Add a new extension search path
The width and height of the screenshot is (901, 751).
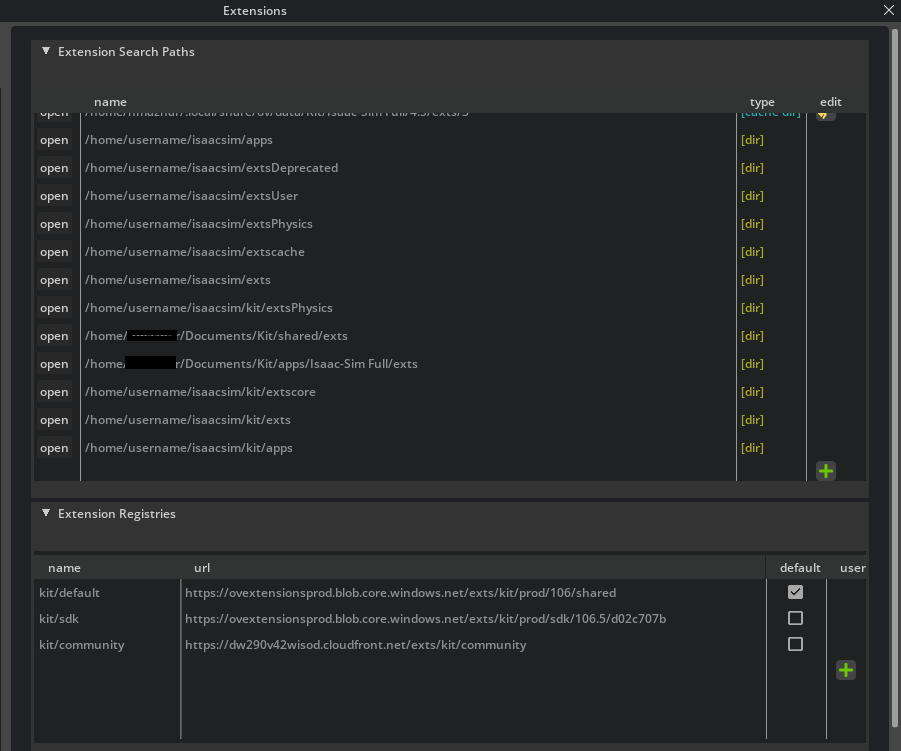click(x=825, y=470)
